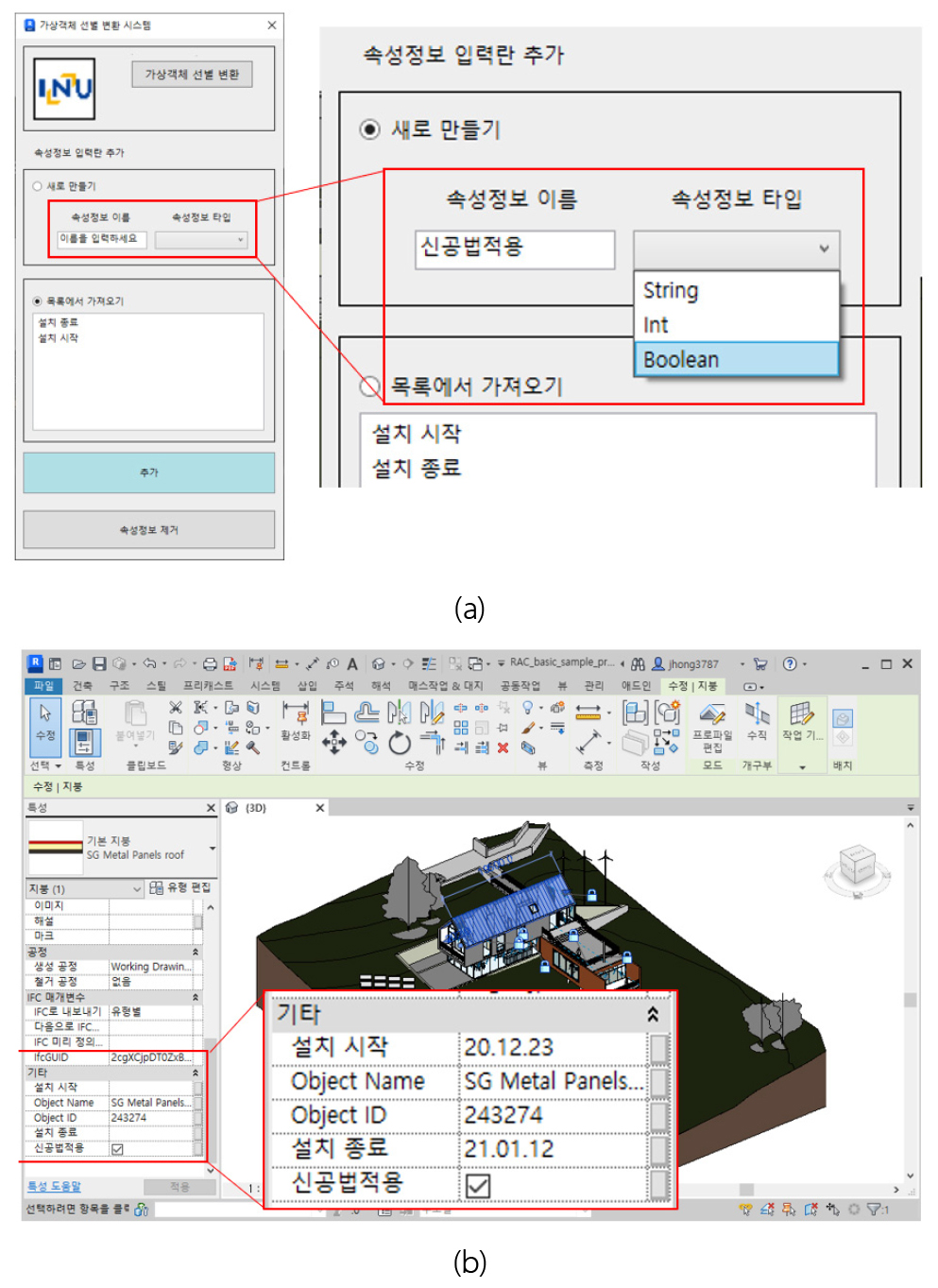Switch to the 관리 ribbon tab

(593, 686)
